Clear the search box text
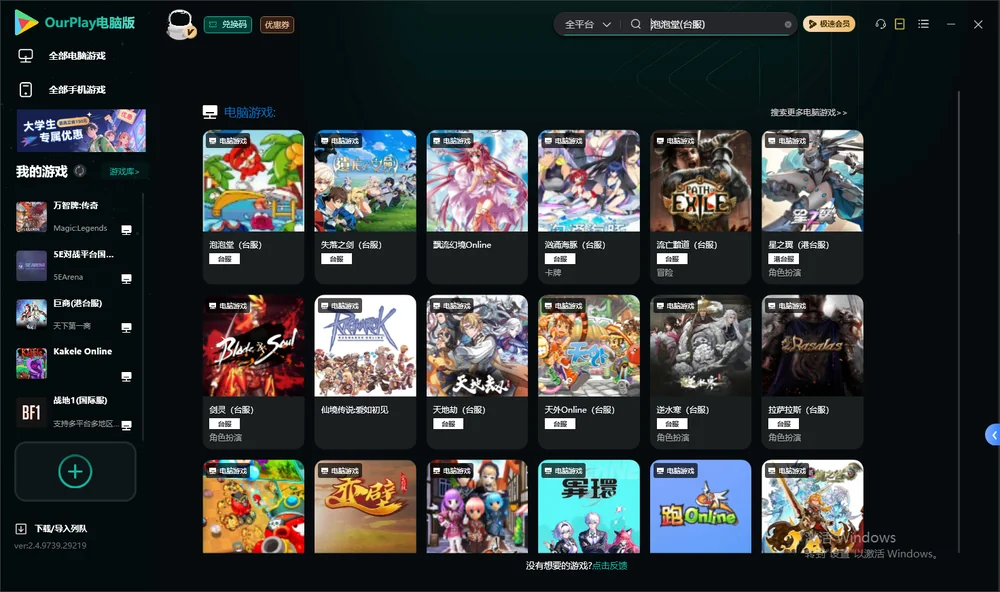 [x=788, y=25]
